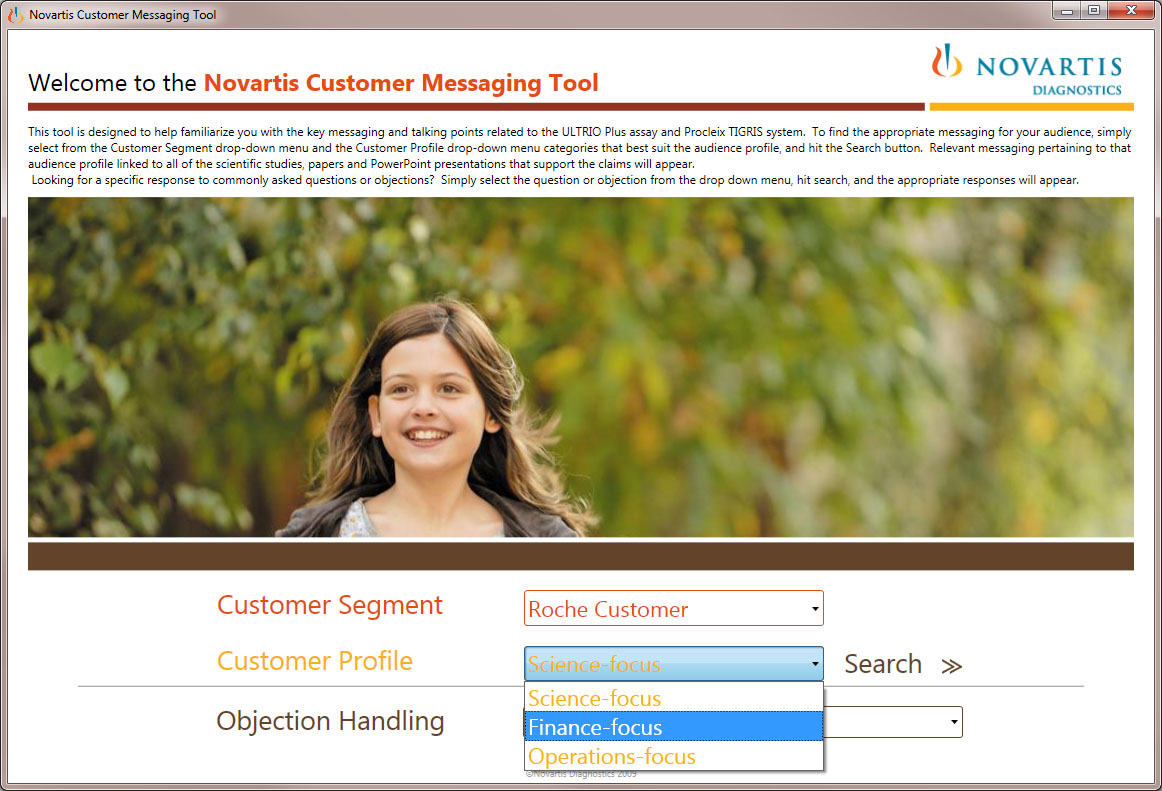Click the Customer Profile label

(314, 661)
